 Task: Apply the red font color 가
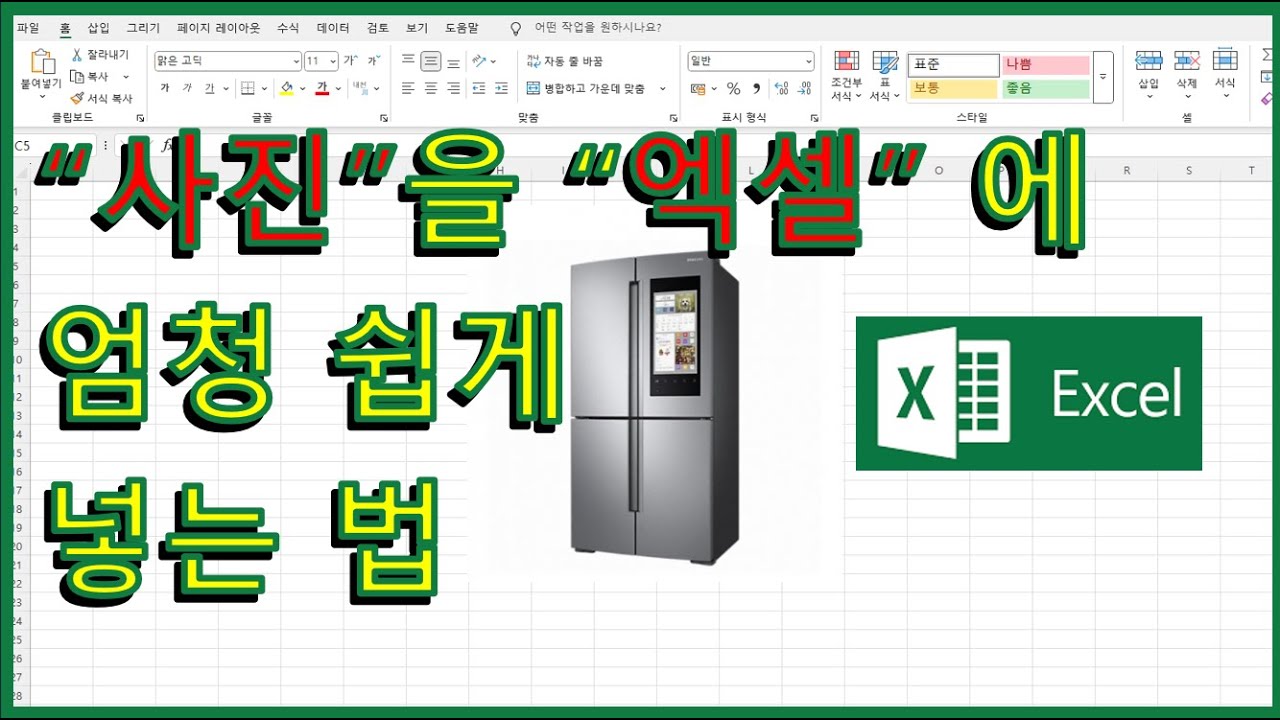click(322, 88)
